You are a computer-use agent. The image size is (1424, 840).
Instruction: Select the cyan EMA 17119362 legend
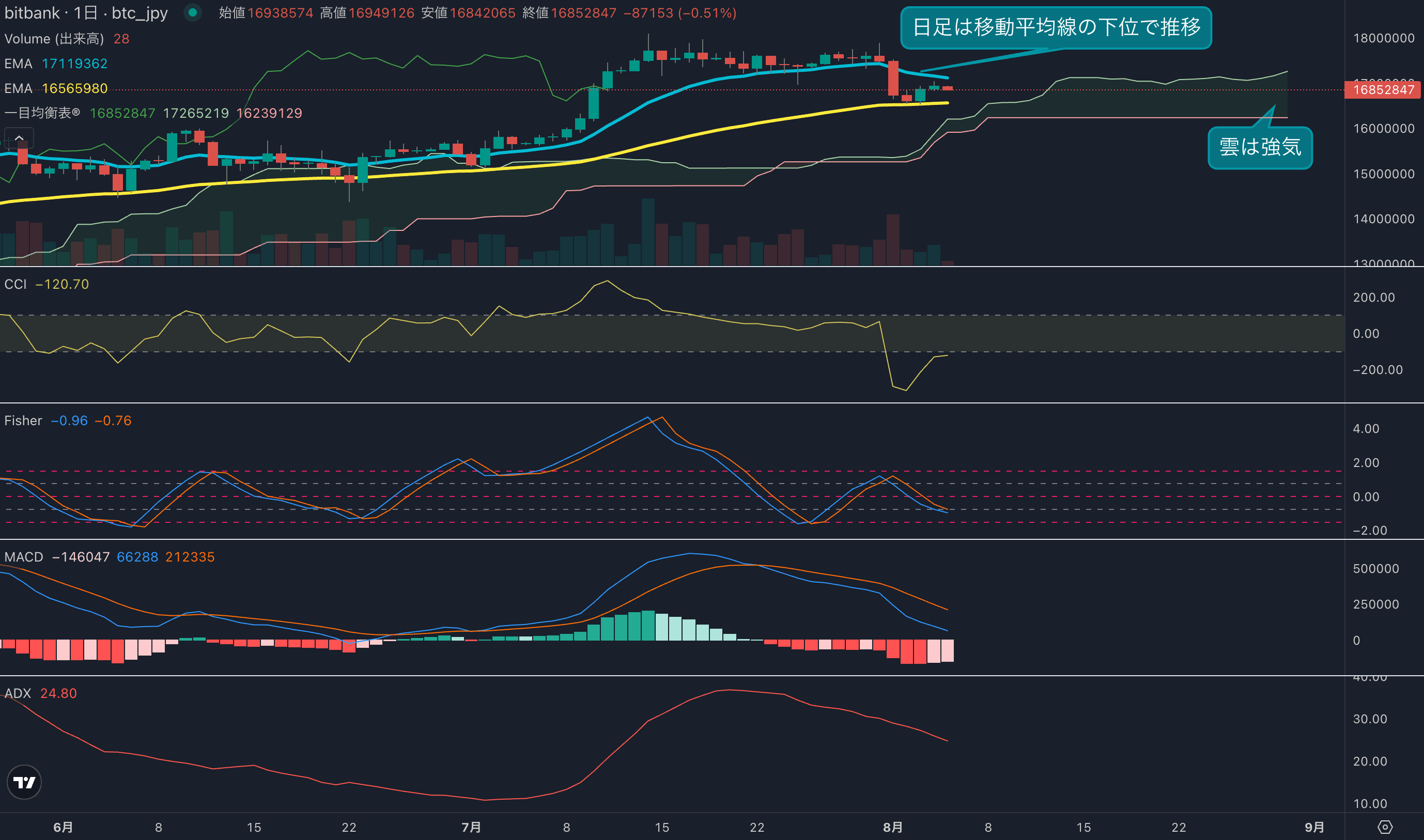coord(55,64)
